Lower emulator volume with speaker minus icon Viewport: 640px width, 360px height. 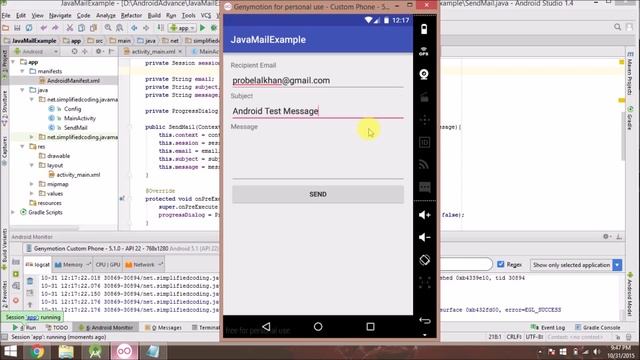point(424,237)
